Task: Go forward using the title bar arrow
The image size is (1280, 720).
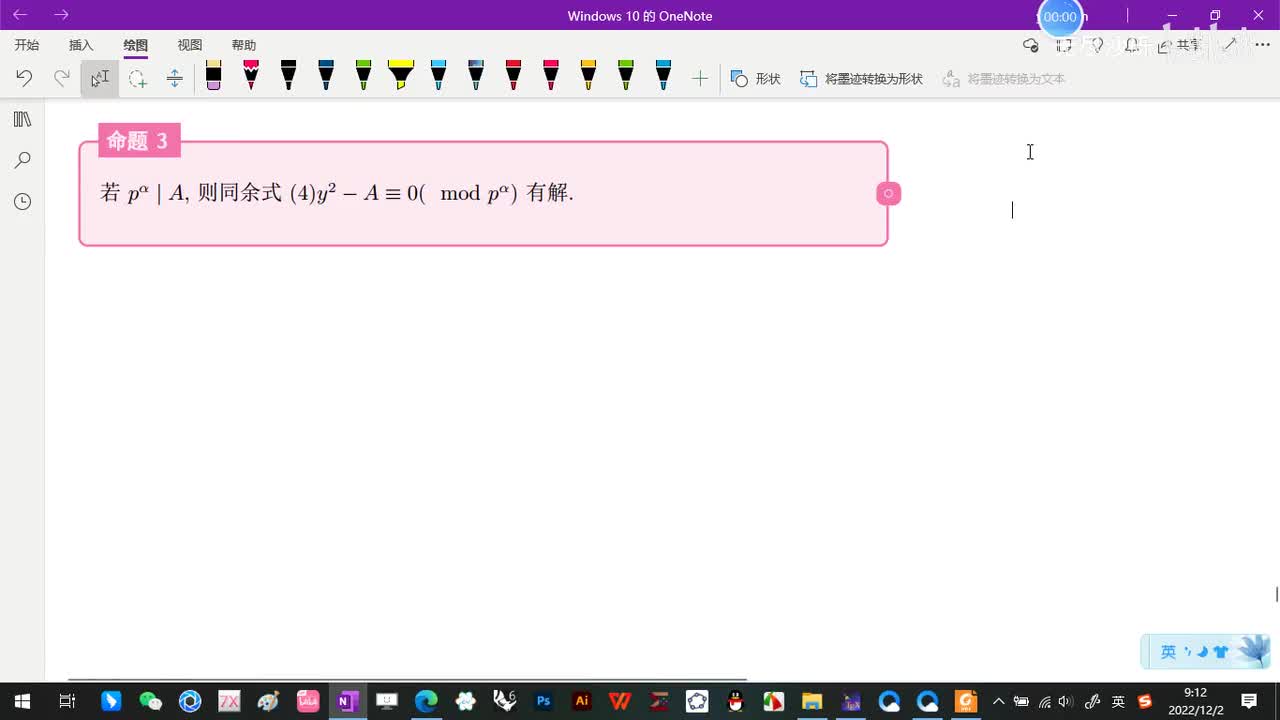Action: [62, 15]
